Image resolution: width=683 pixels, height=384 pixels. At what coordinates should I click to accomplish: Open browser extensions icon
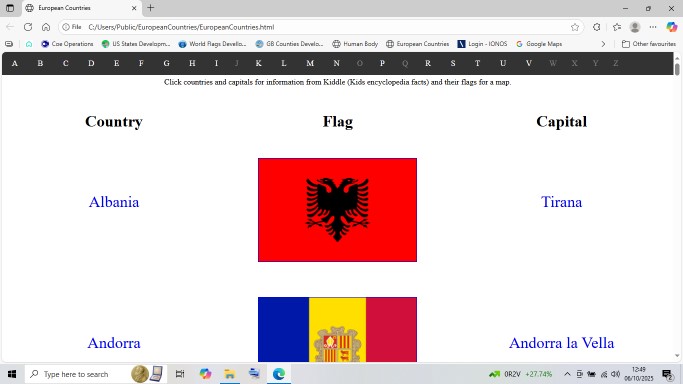(597, 27)
